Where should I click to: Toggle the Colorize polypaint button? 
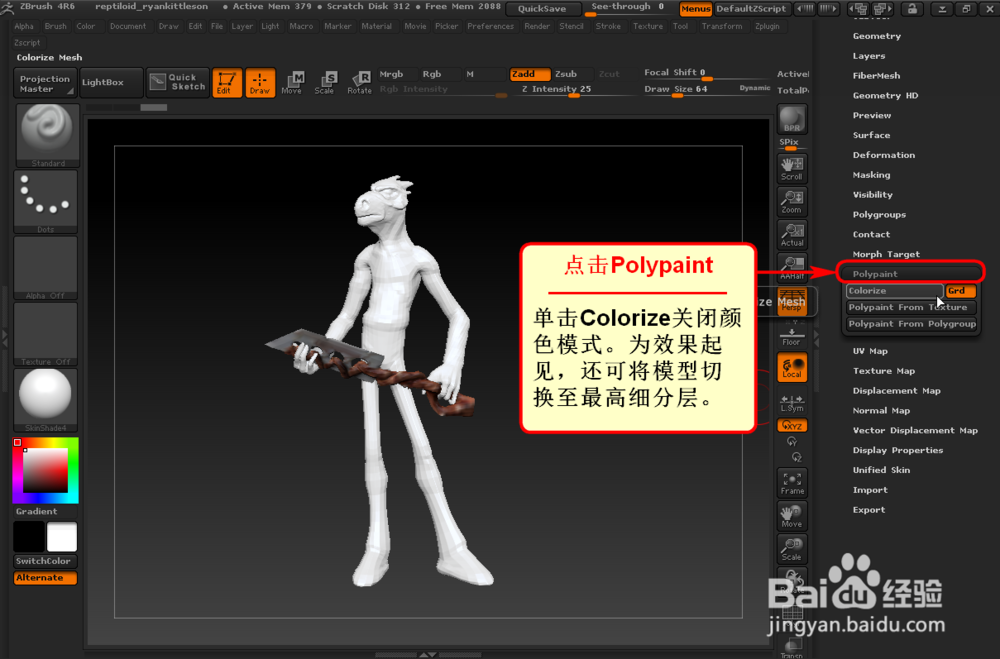click(x=895, y=291)
